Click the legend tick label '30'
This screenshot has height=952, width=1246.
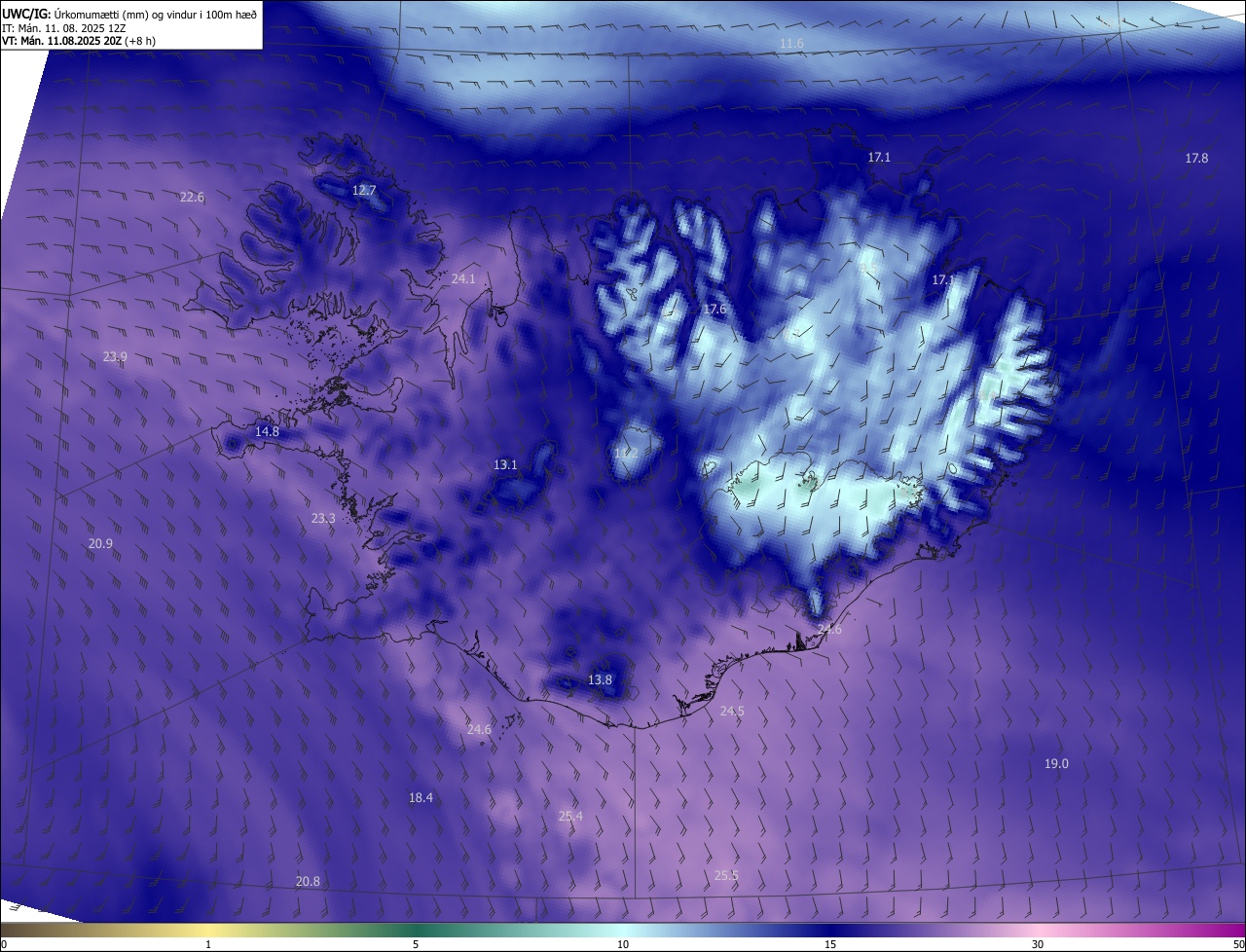tap(1038, 944)
